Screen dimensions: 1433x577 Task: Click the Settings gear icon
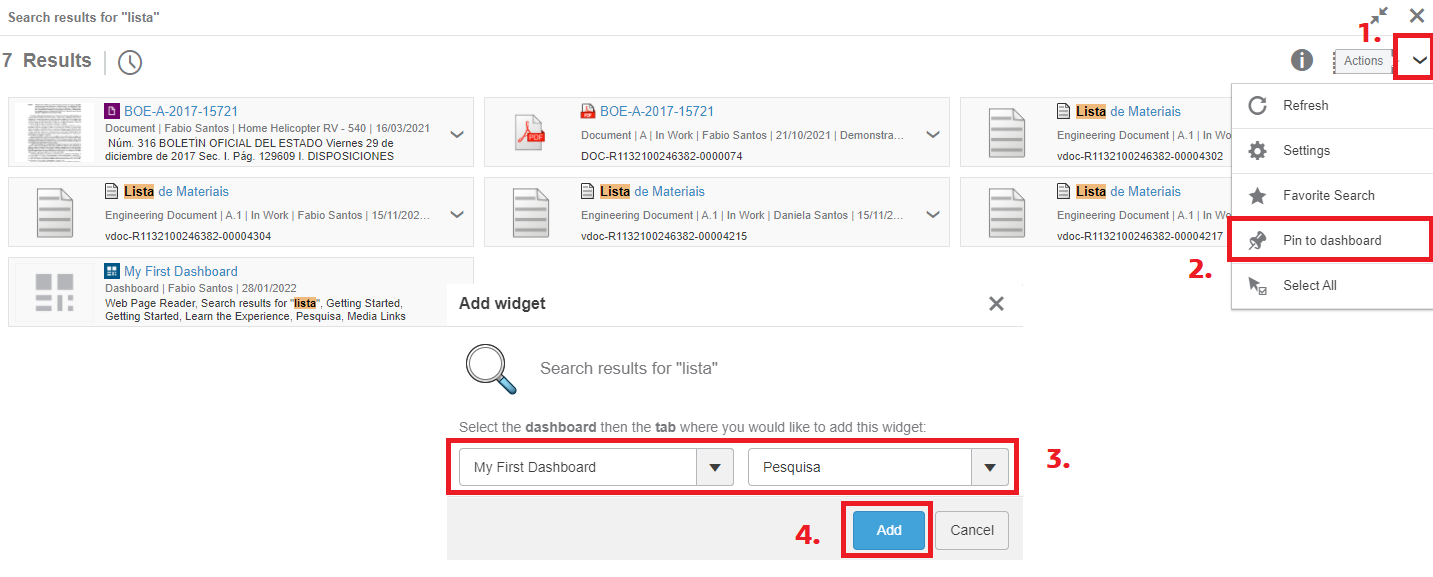1258,151
